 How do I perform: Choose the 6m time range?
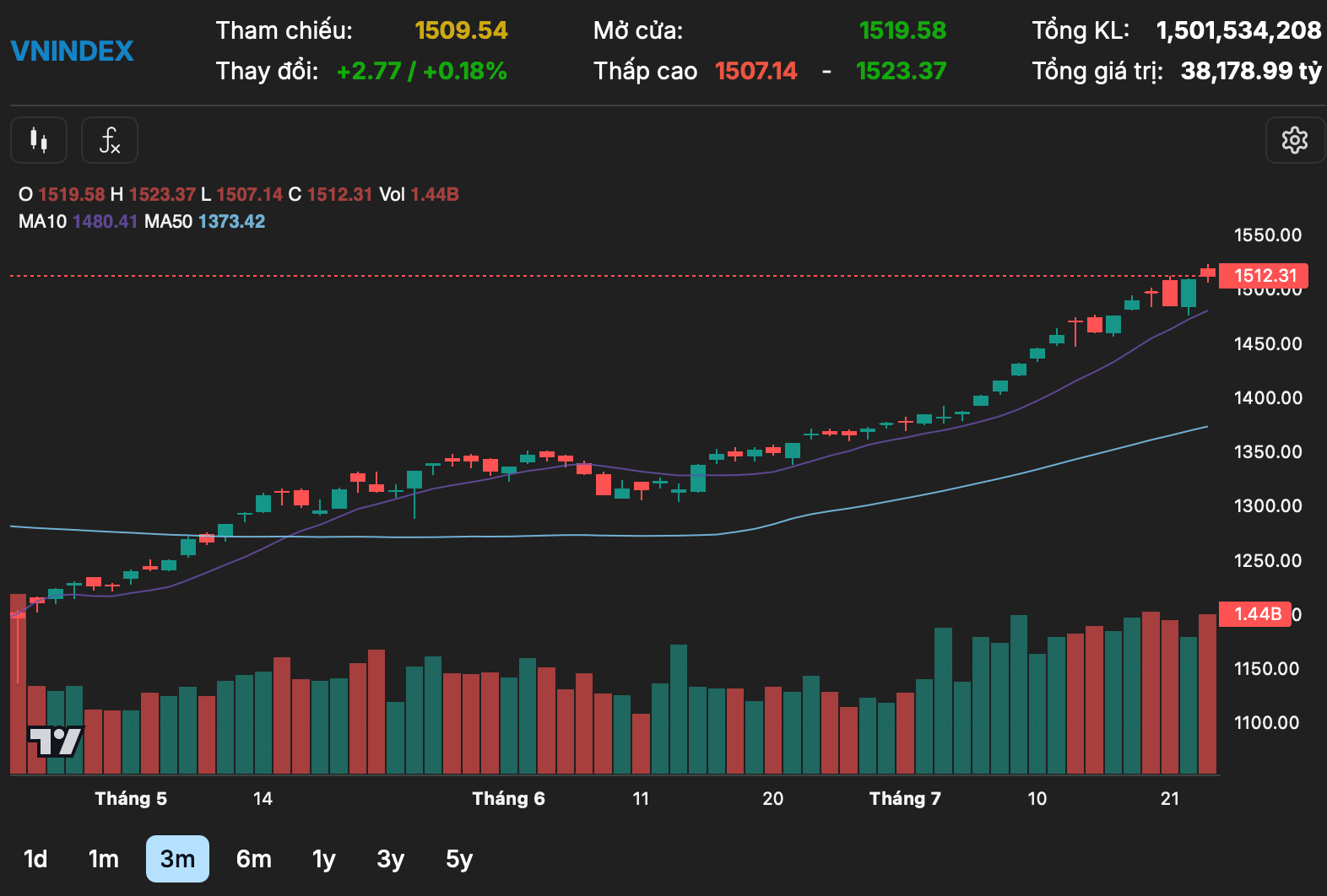254,859
